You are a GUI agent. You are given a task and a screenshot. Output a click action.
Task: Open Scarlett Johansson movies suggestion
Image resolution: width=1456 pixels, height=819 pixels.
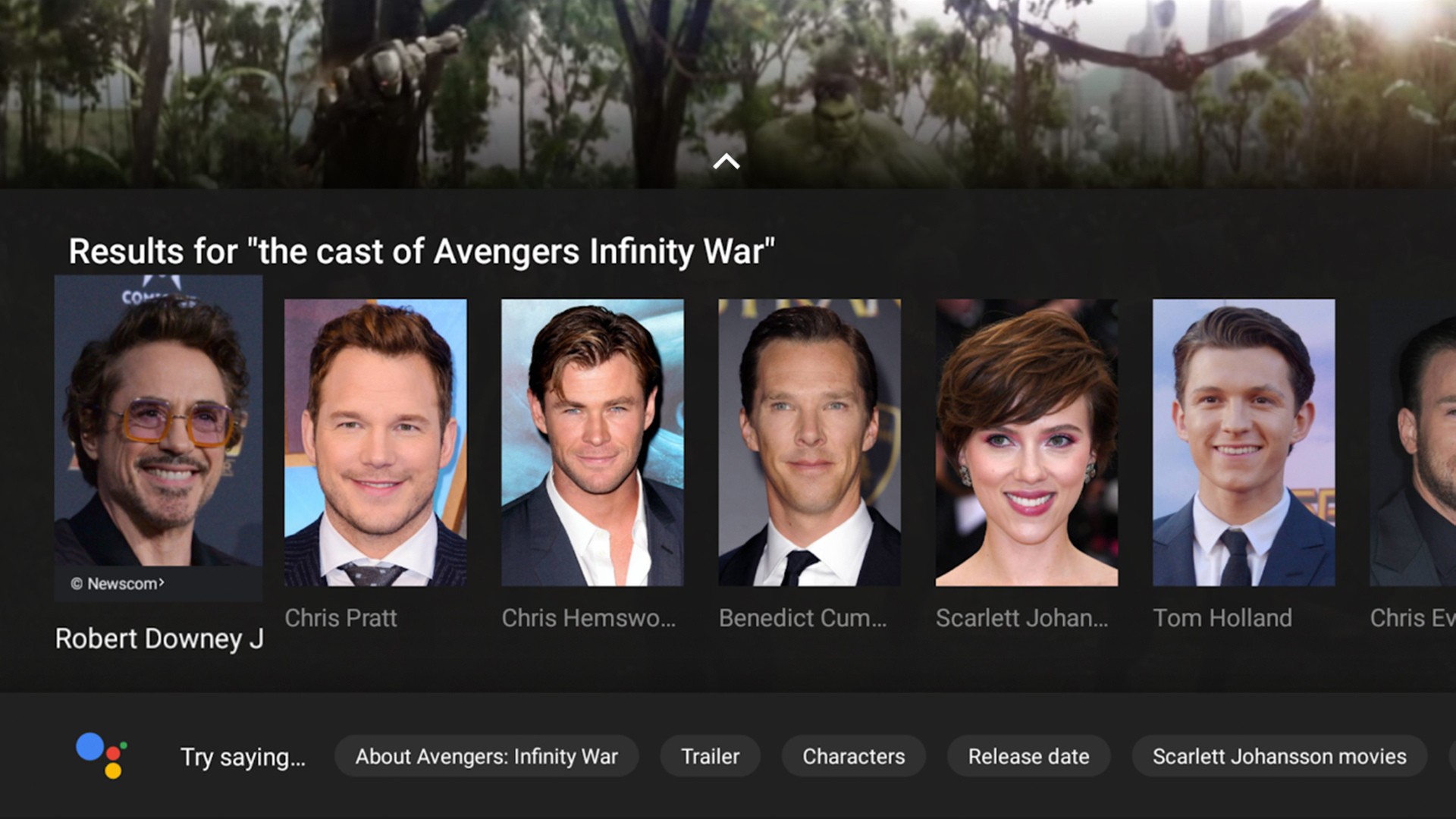tap(1280, 756)
